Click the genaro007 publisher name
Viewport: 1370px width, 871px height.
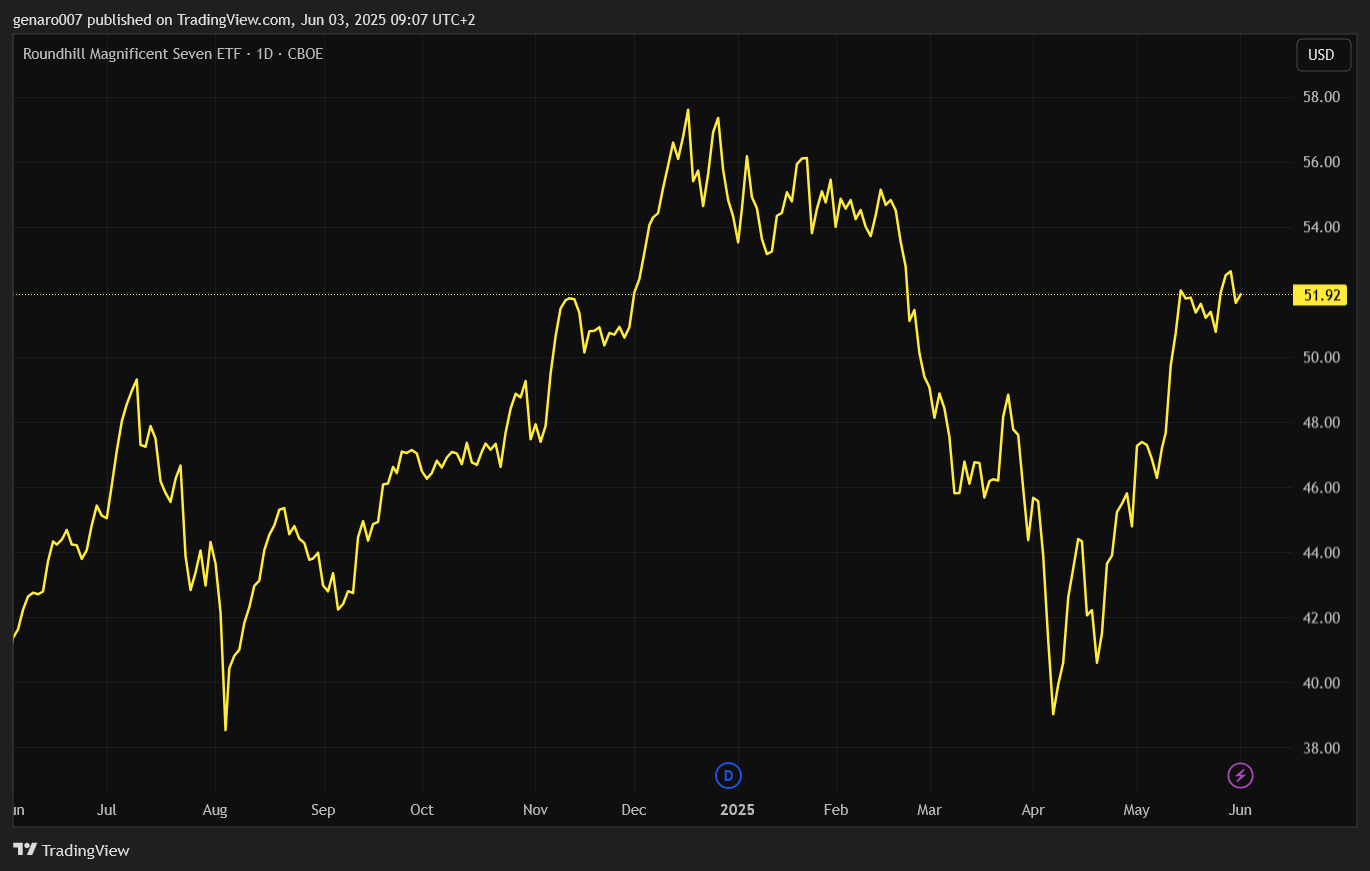tap(46, 20)
